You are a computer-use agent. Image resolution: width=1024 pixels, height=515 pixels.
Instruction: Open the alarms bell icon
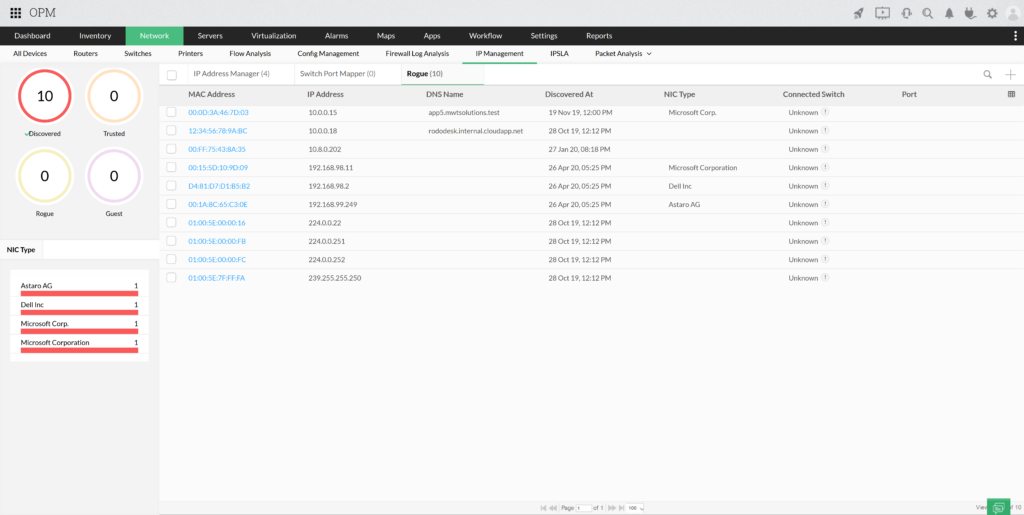coord(949,13)
